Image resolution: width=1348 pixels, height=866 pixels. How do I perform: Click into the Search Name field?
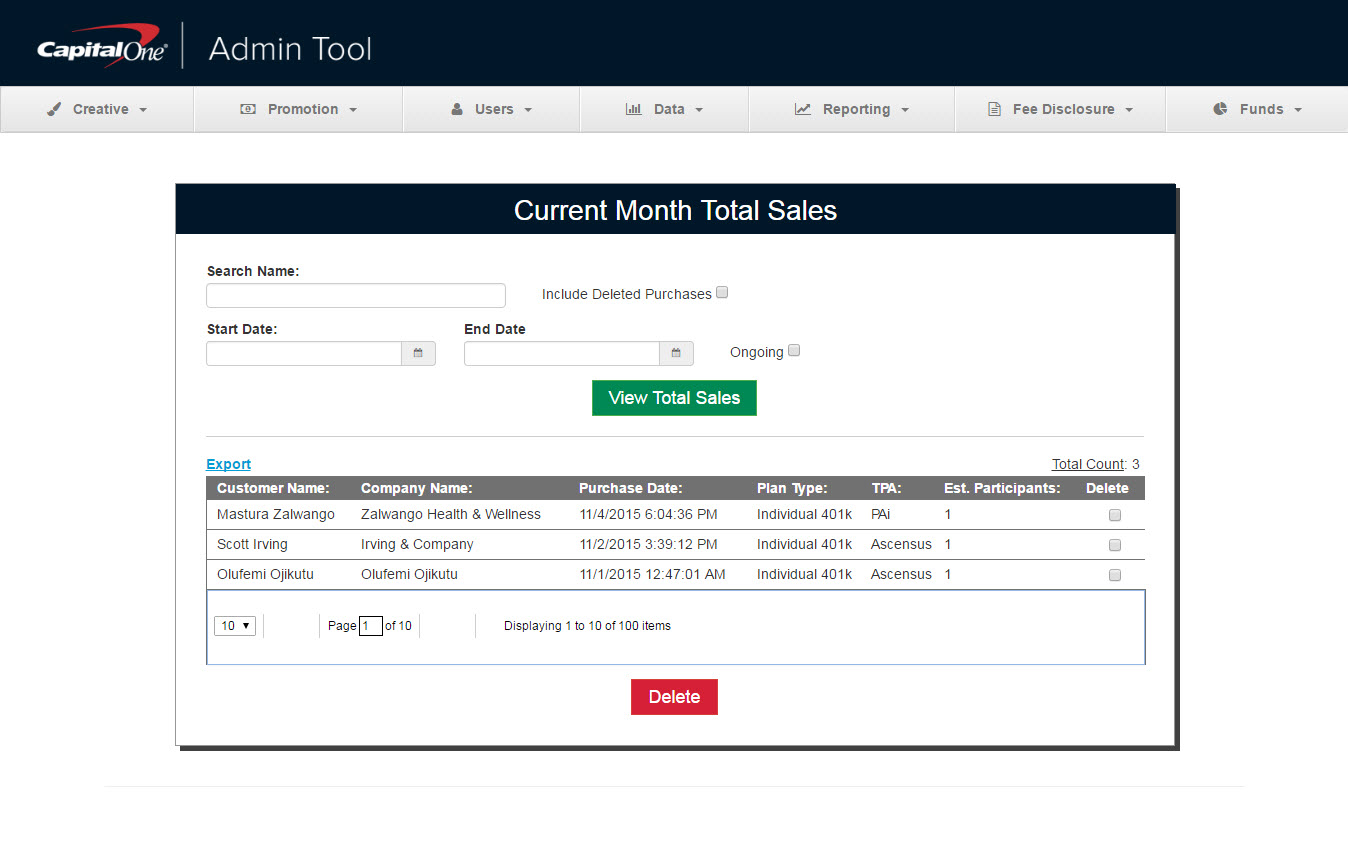[x=355, y=295]
